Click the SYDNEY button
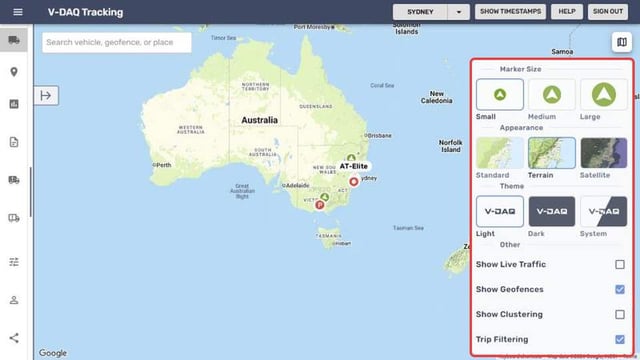Viewport: 640px width, 360px height. 420,12
